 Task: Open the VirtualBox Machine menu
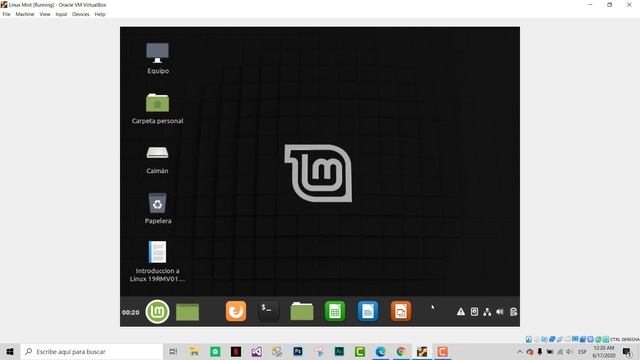[25, 14]
